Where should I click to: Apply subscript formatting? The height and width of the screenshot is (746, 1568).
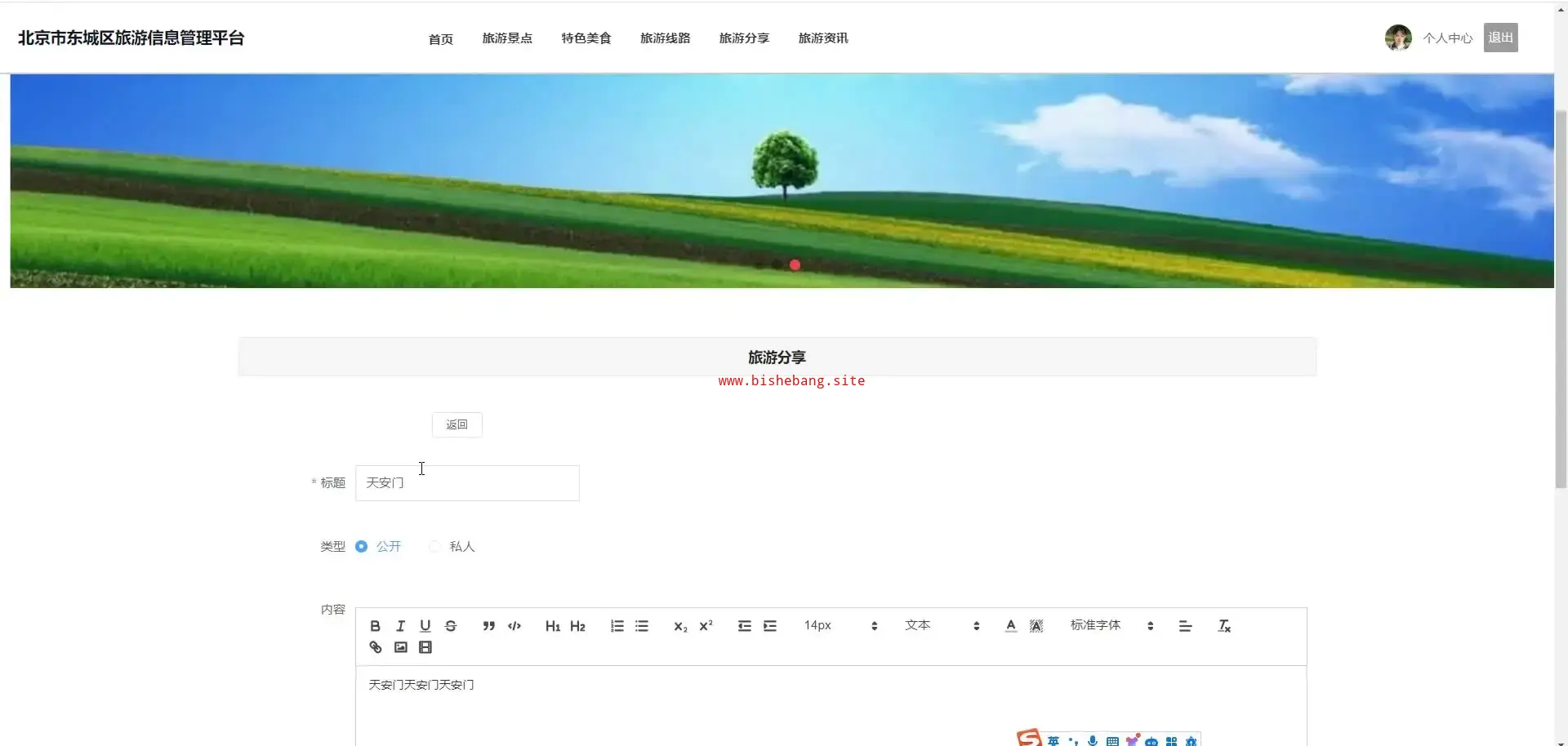[x=680, y=626]
